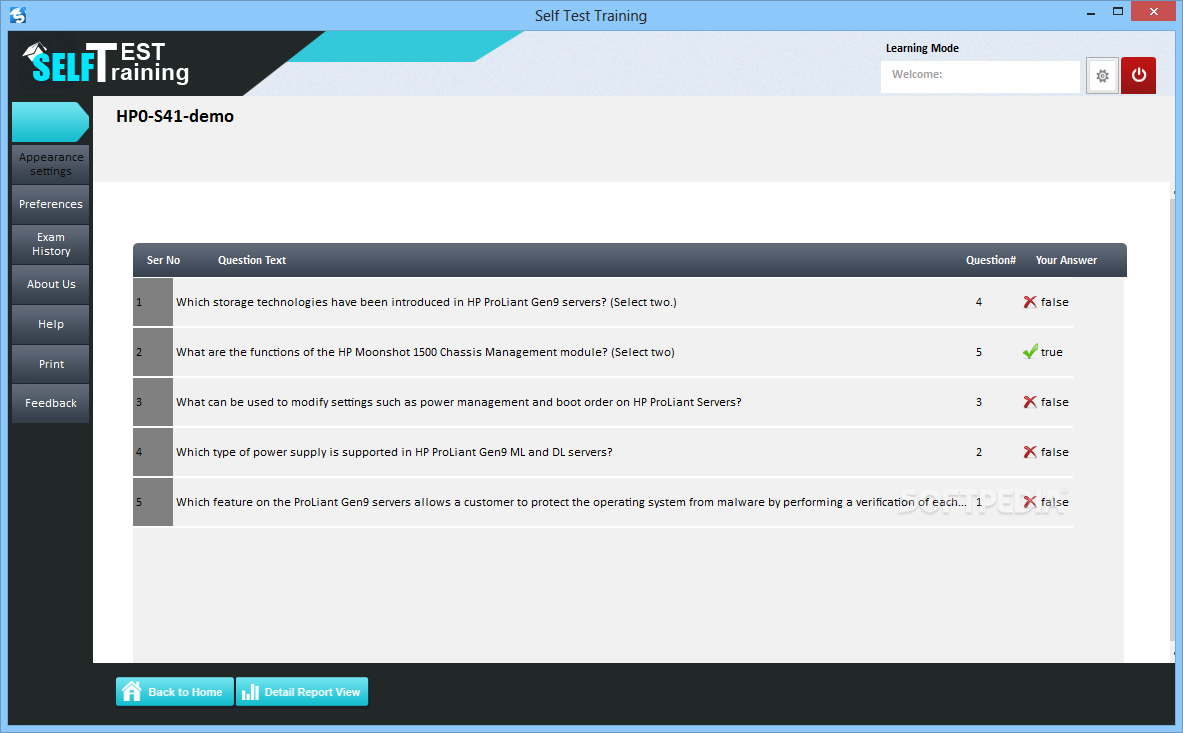Select Print in sidebar
Image resolution: width=1183 pixels, height=733 pixels.
(51, 363)
